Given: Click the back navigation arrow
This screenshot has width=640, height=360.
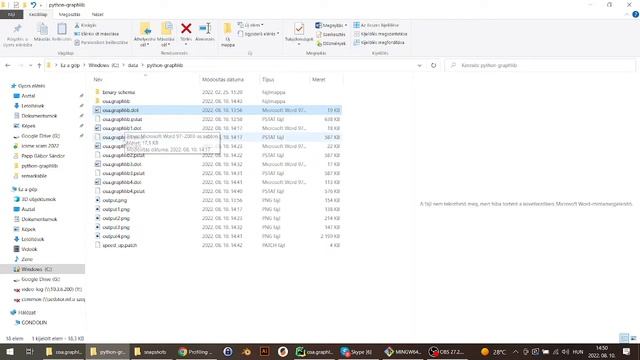Looking at the screenshot, I should click(x=8, y=65).
